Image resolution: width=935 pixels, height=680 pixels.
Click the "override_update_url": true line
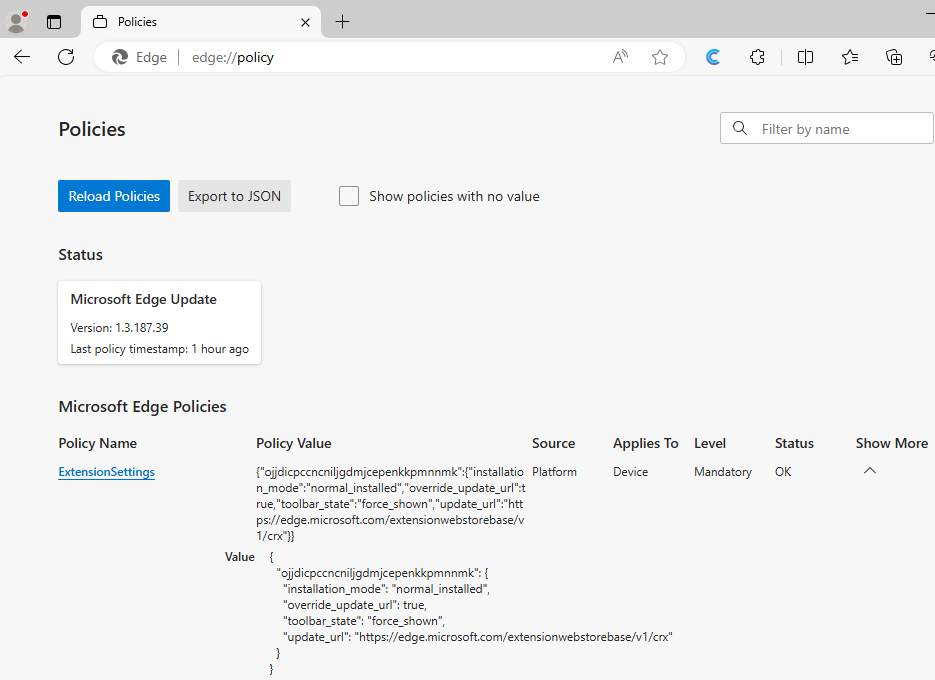(355, 605)
